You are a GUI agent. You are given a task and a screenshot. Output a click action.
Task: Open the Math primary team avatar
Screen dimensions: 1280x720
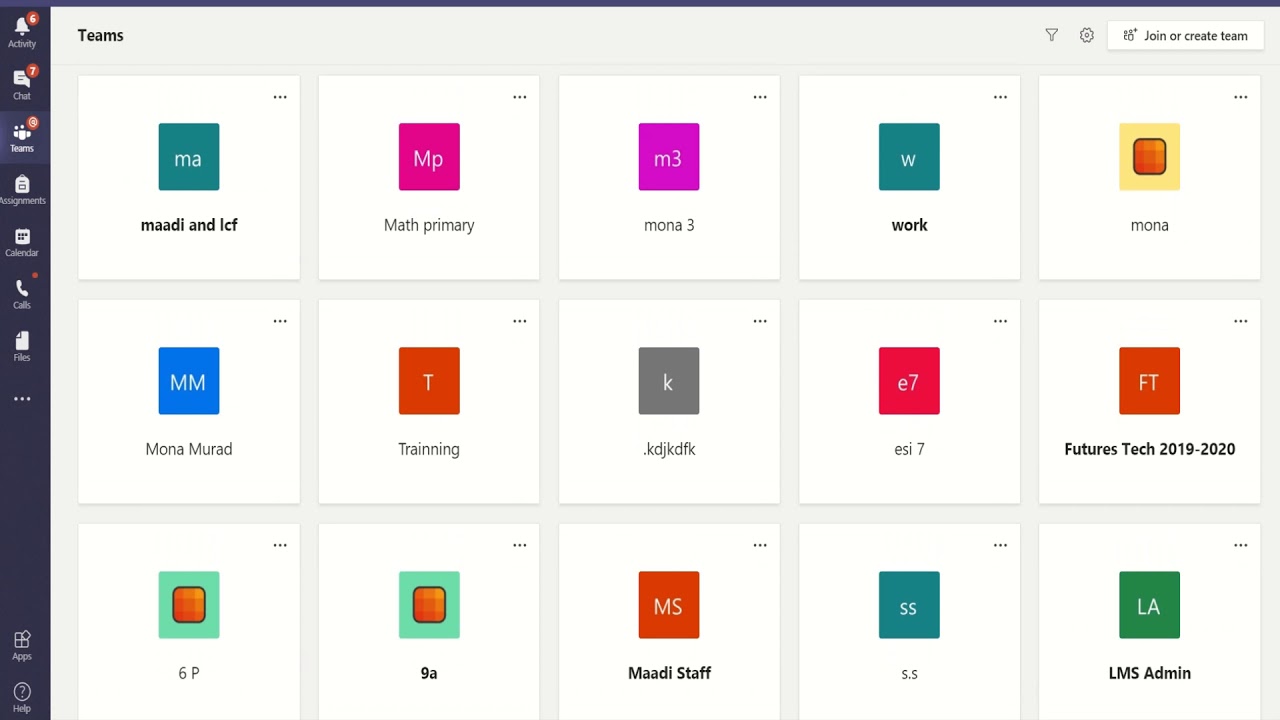429,157
